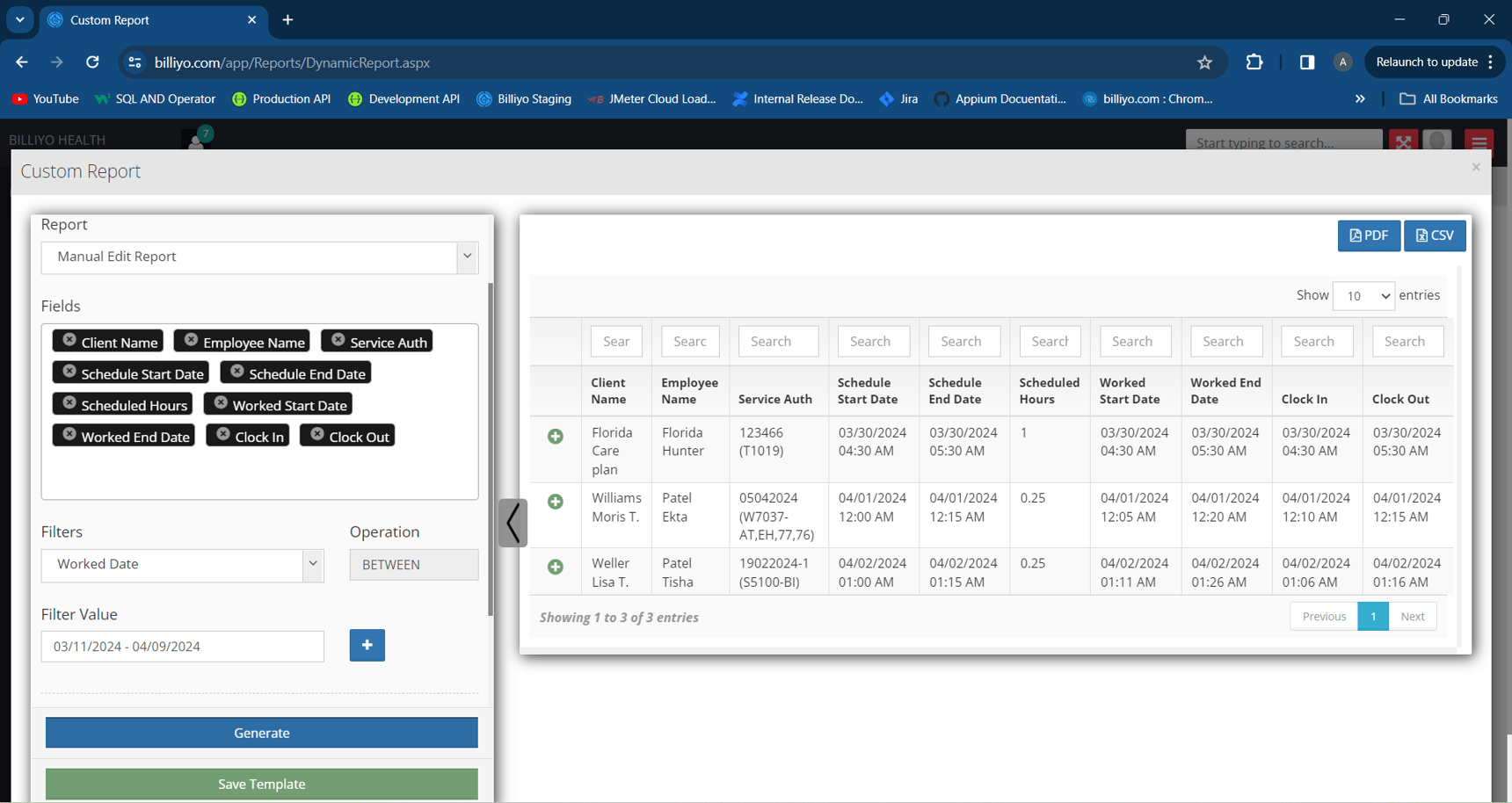Expand the Weller Lisa T. row
1512x803 pixels.
(x=556, y=568)
